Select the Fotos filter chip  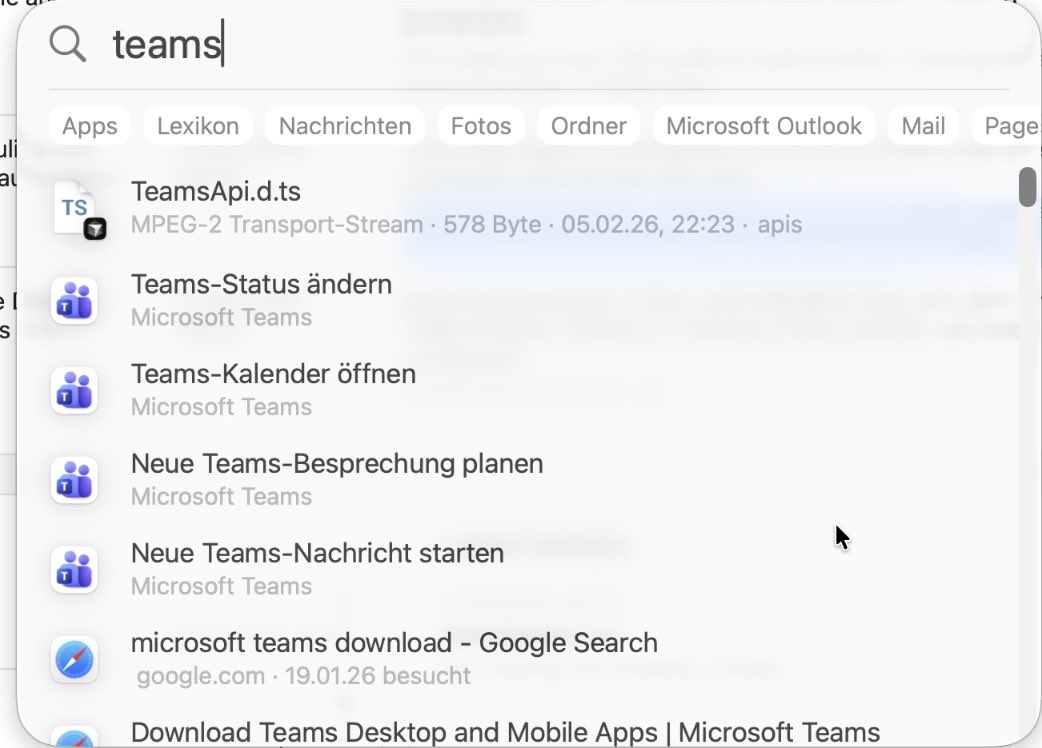[481, 126]
